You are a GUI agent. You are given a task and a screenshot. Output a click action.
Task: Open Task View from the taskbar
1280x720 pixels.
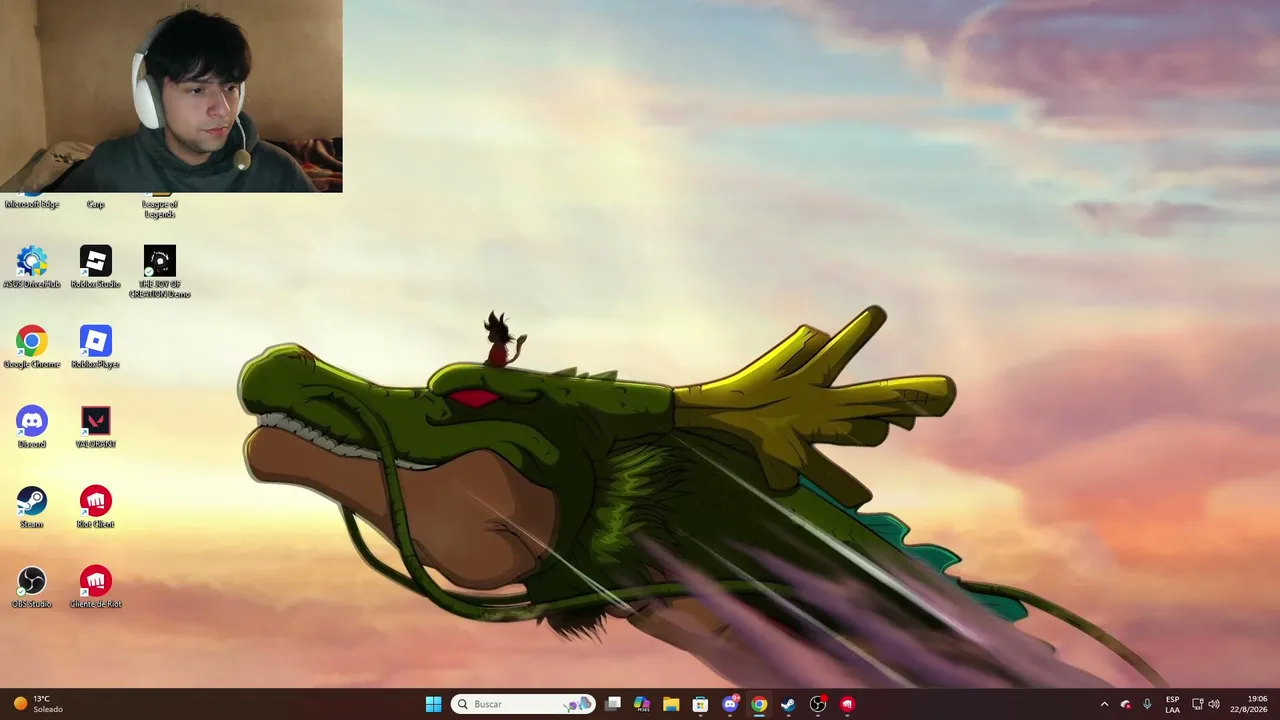tap(613, 704)
